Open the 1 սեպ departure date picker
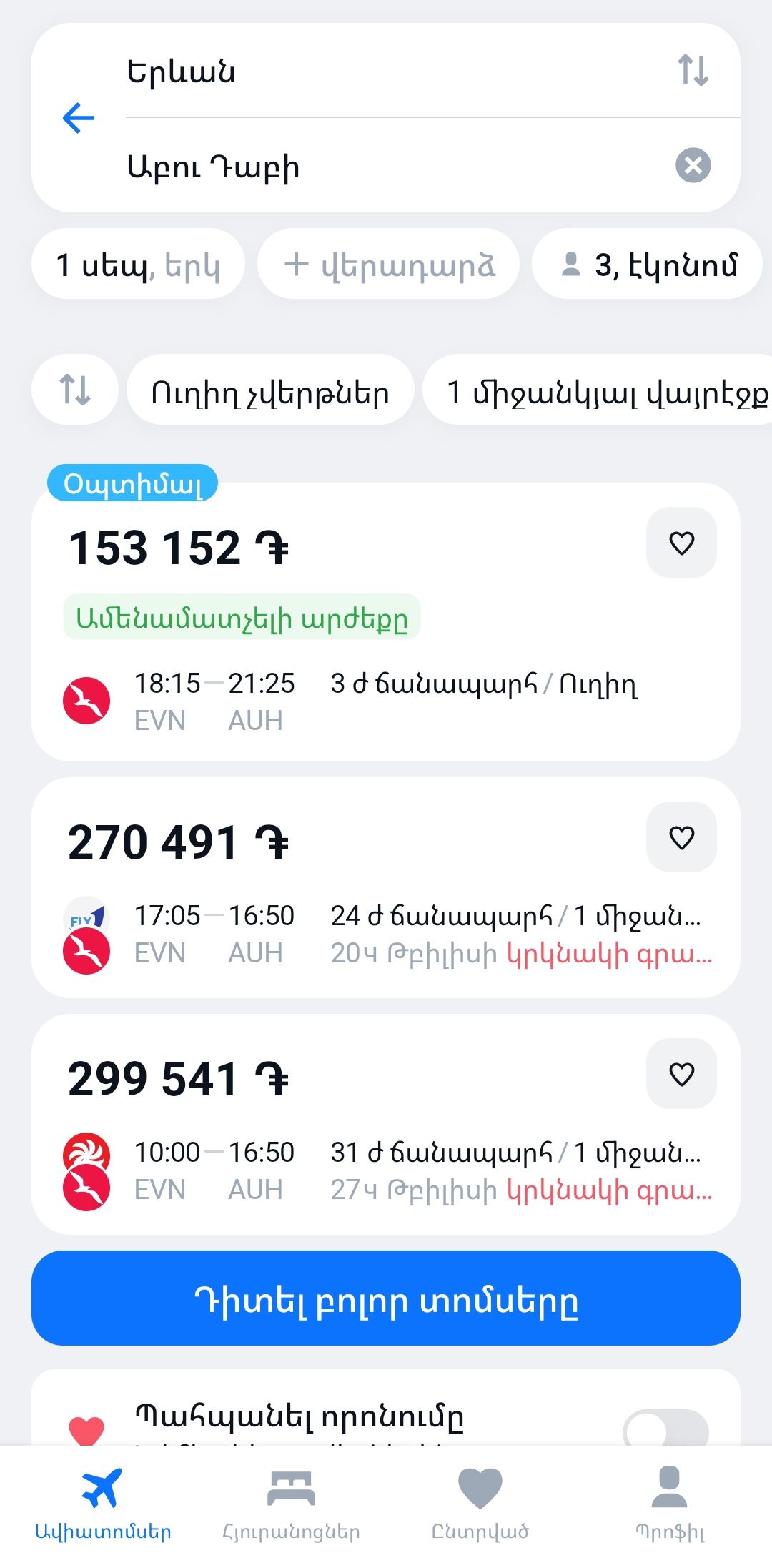772x1568 pixels. (x=138, y=265)
